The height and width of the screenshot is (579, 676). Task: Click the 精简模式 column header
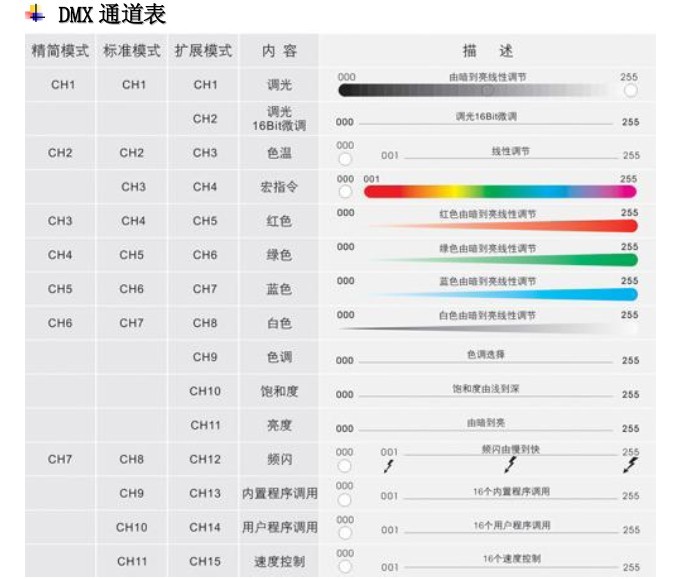click(60, 51)
